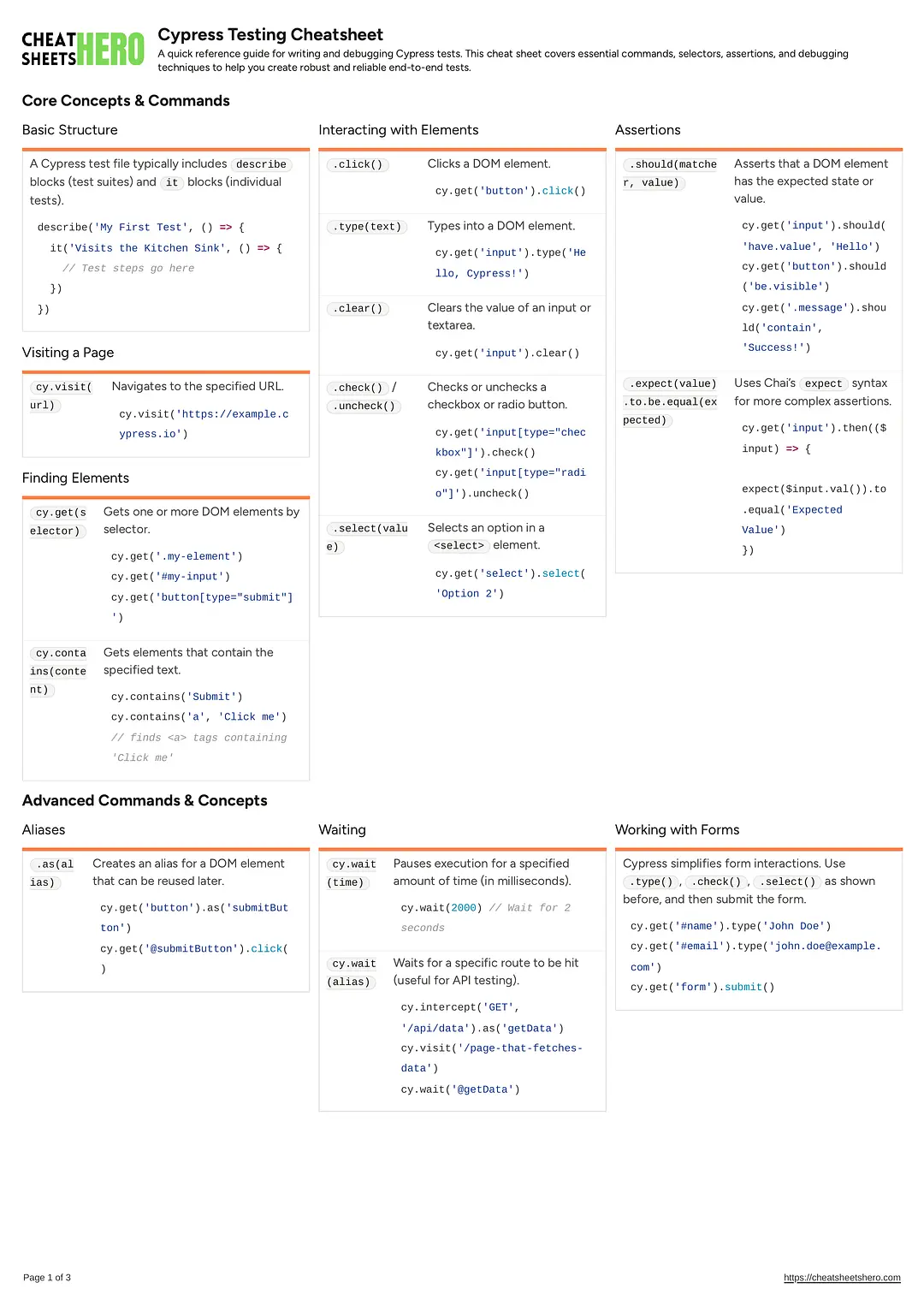The width and height of the screenshot is (924, 1306).
Task: Click the .select() tag in Working with Forms
Action: point(787,882)
